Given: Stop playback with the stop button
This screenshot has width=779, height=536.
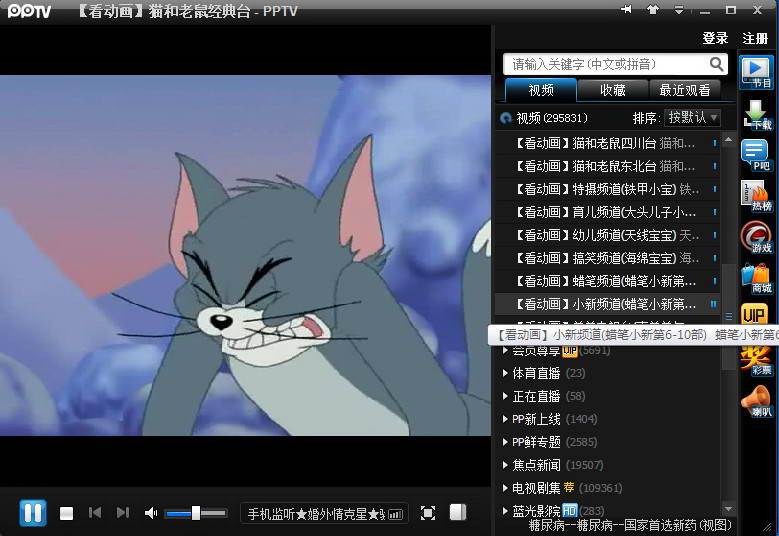Looking at the screenshot, I should tap(67, 513).
